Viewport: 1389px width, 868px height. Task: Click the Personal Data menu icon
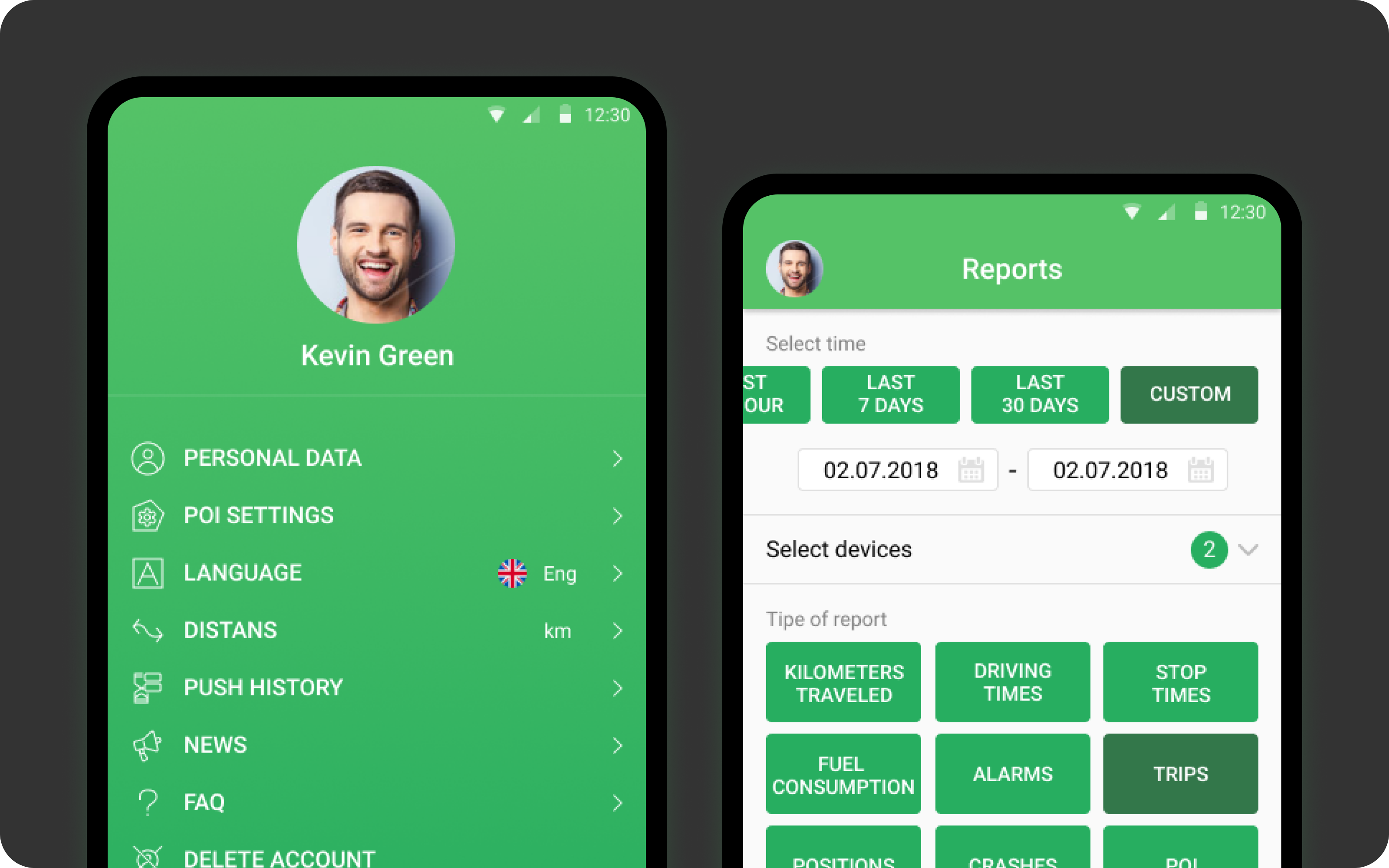(x=148, y=457)
